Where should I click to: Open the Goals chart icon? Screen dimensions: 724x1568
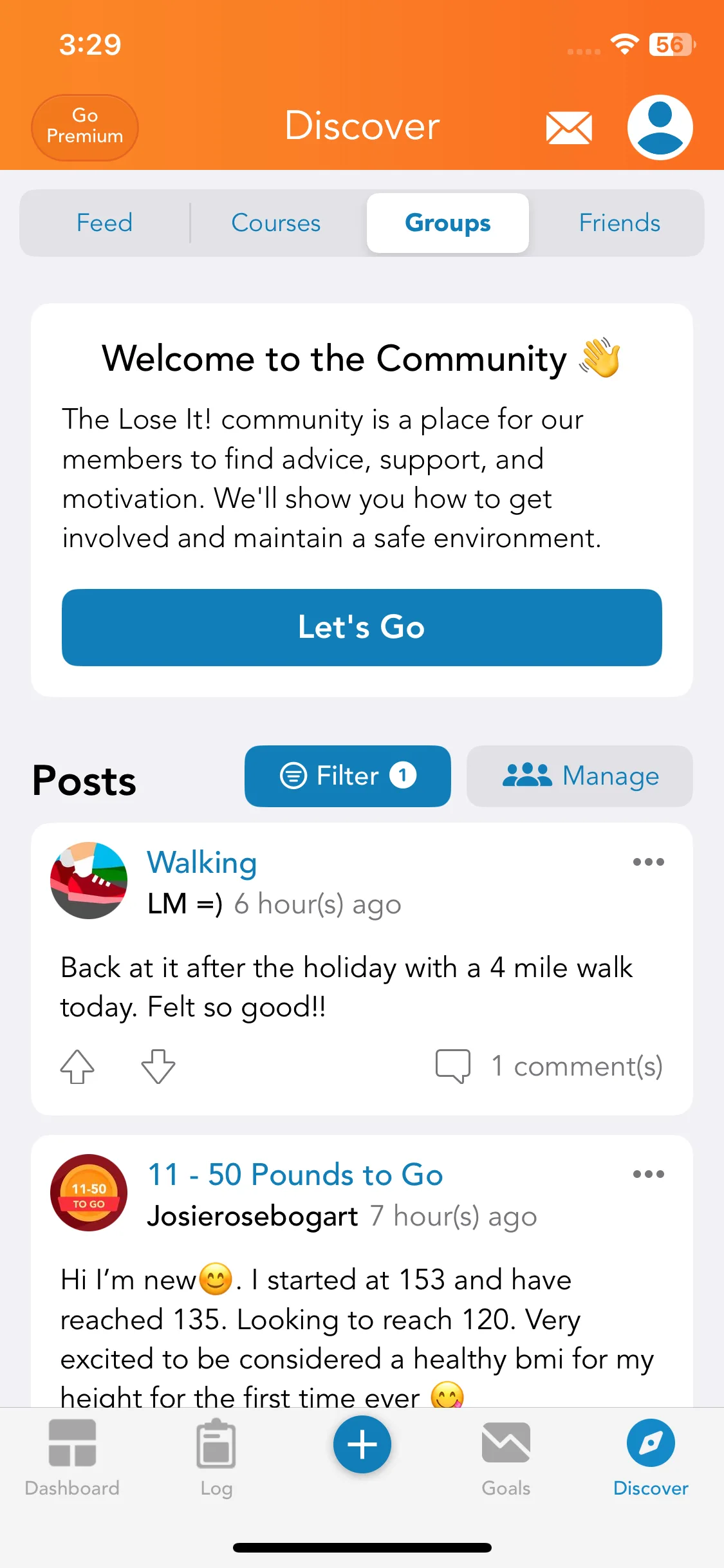[506, 1442]
